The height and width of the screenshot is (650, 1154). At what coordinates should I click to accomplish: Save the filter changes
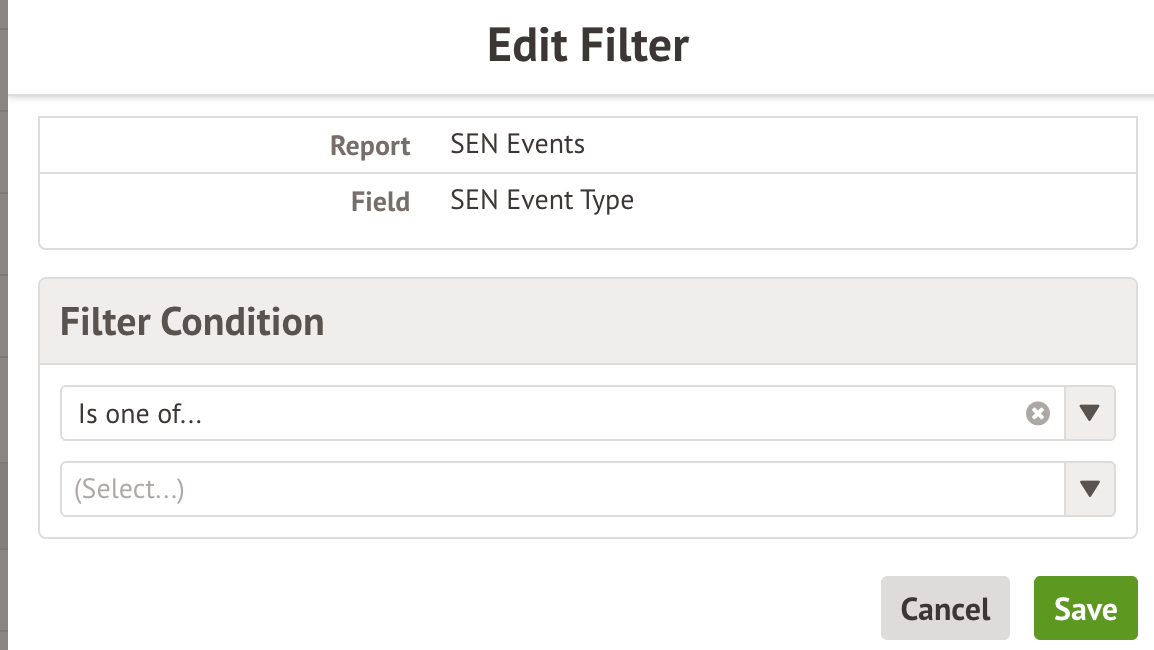coord(1085,608)
